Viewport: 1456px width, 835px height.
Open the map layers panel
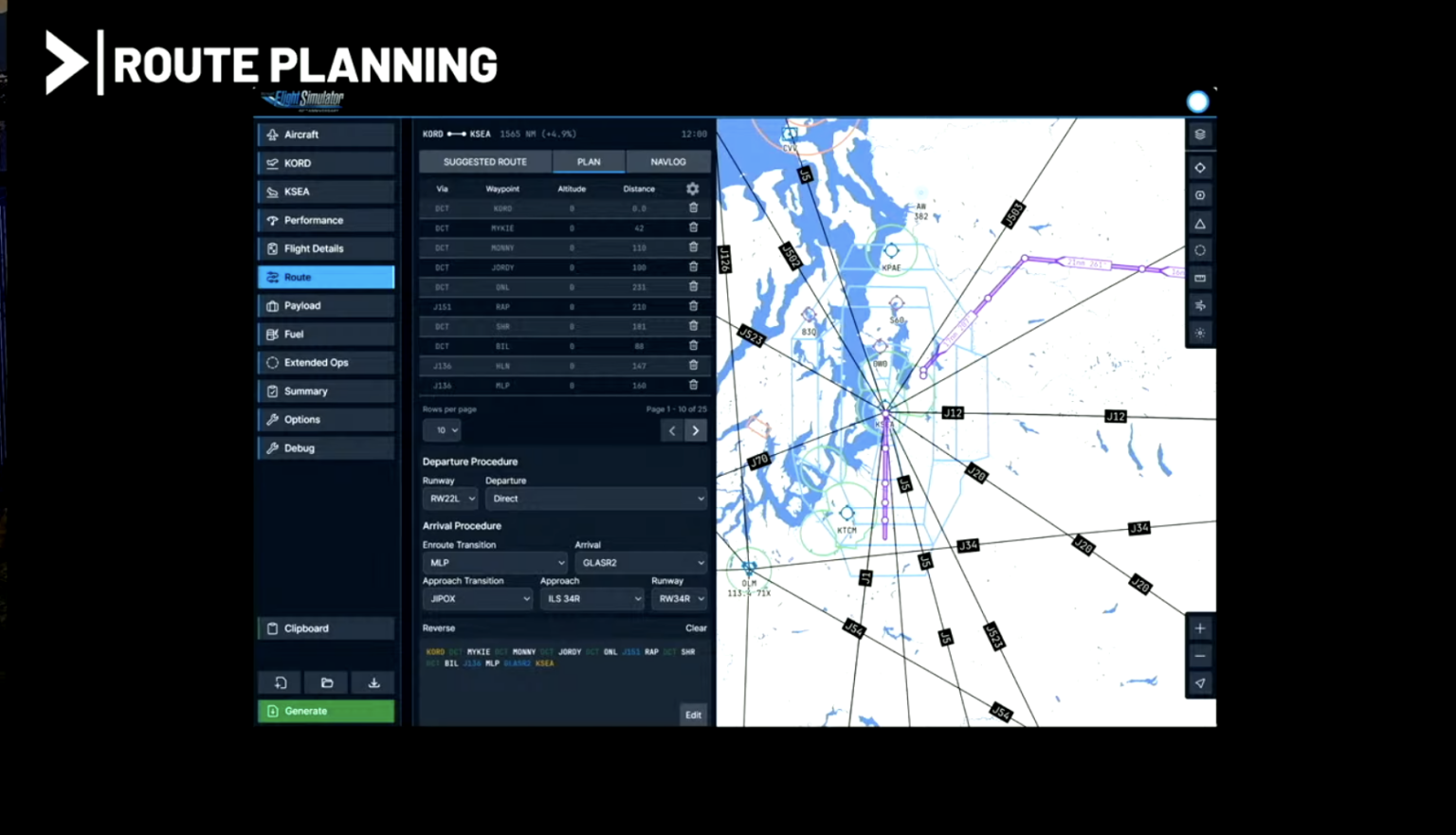pyautogui.click(x=1199, y=135)
